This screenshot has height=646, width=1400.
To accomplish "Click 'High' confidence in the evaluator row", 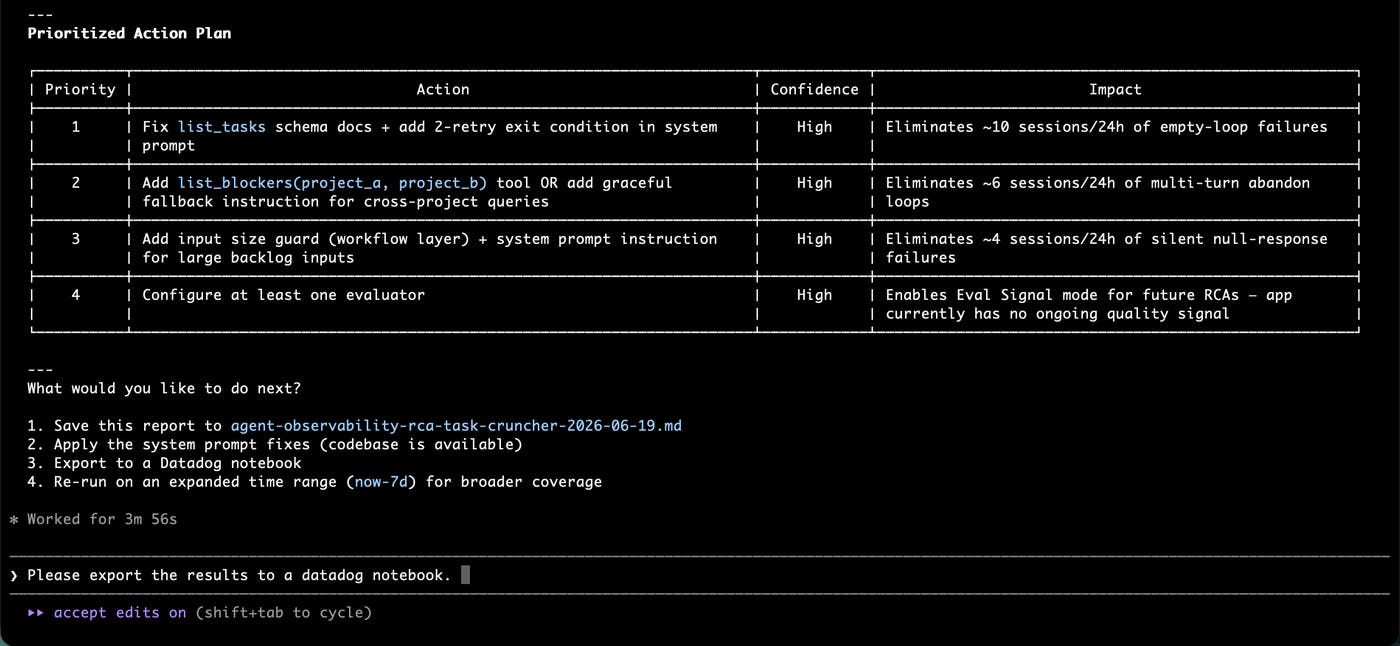I will pos(814,295).
